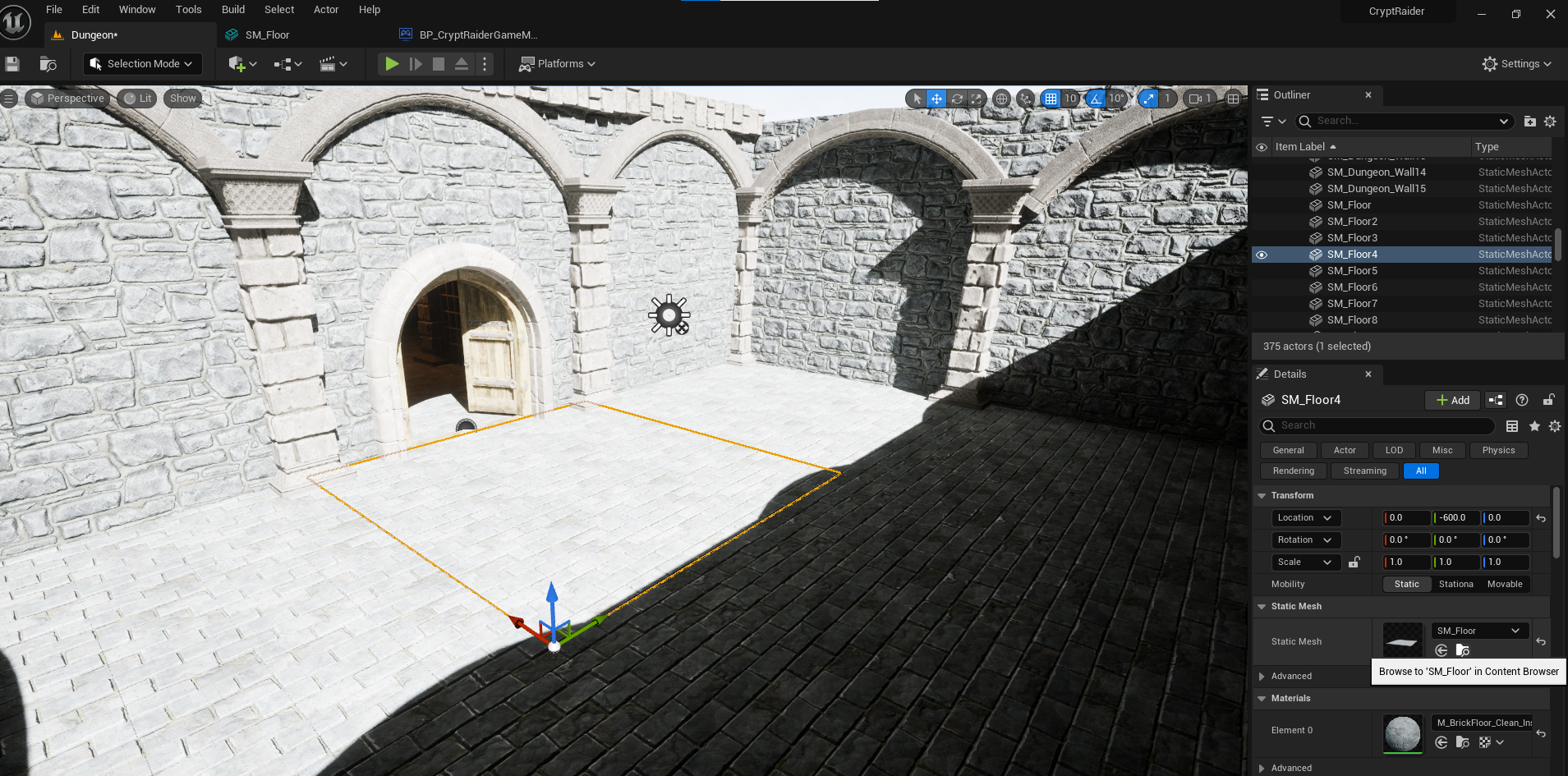This screenshot has height=776, width=1568.
Task: Toggle grid snapping in viewport
Action: click(1051, 99)
